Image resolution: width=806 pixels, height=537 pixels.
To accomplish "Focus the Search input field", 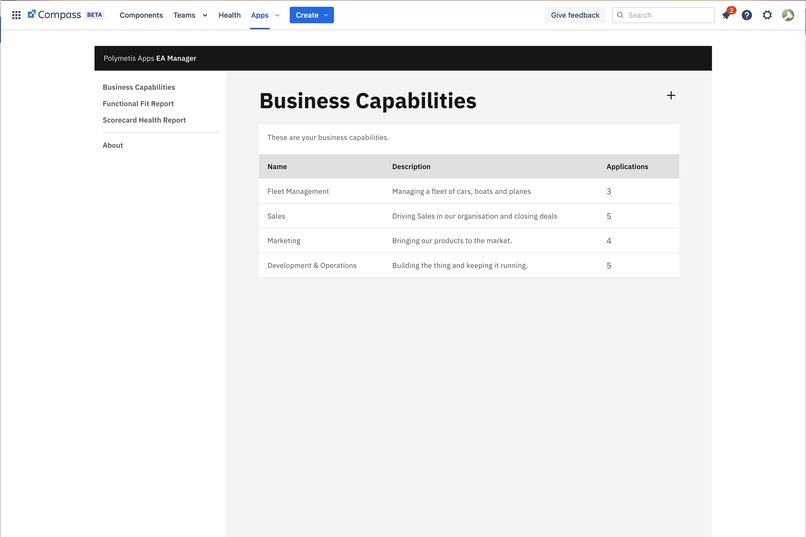I will [x=663, y=15].
